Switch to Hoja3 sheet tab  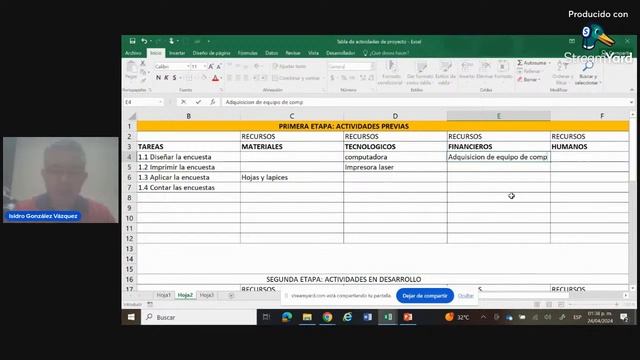pos(207,295)
